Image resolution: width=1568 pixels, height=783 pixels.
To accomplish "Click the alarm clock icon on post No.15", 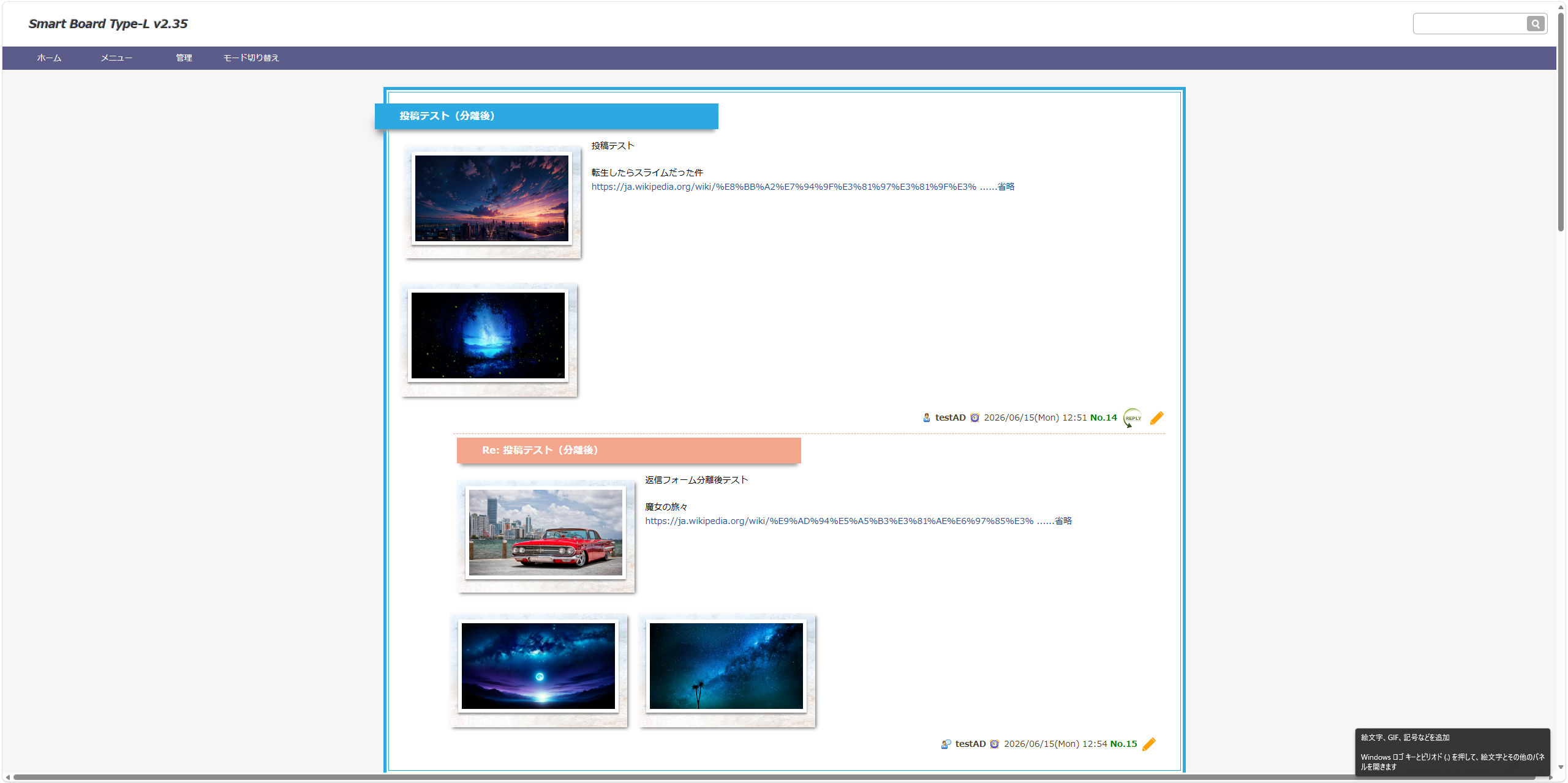I will point(995,744).
